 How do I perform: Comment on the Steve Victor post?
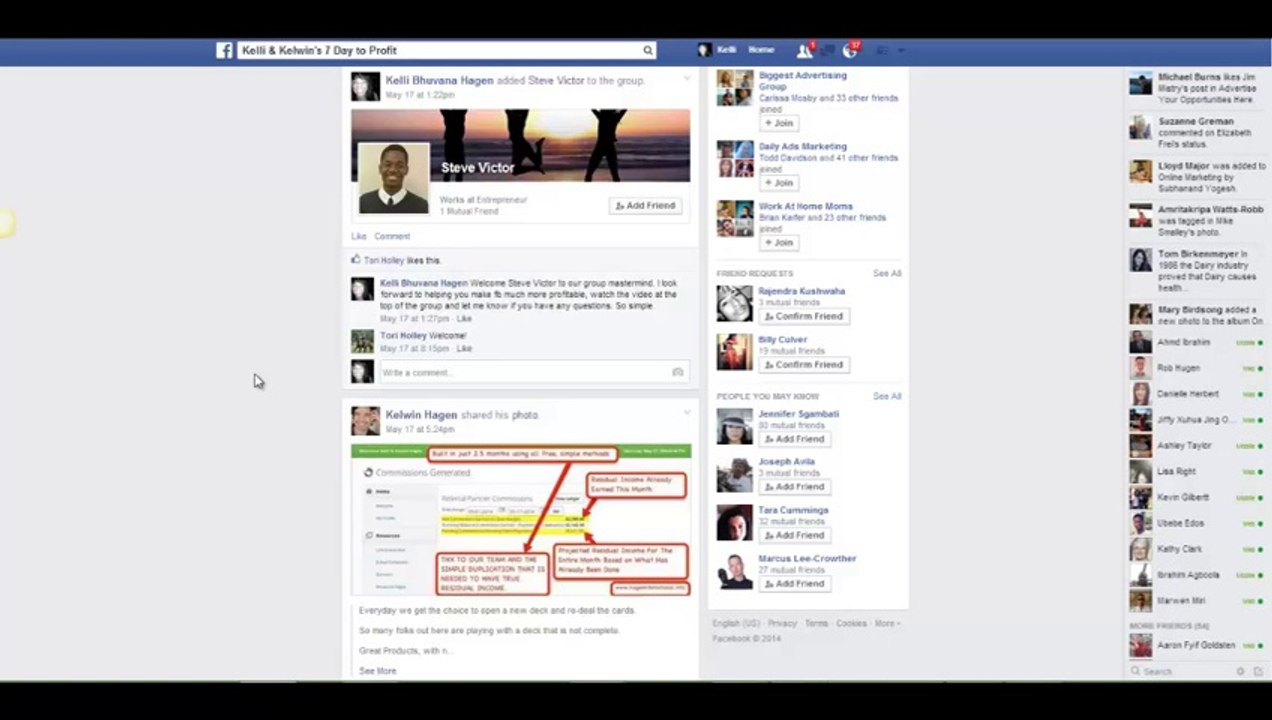[392, 236]
